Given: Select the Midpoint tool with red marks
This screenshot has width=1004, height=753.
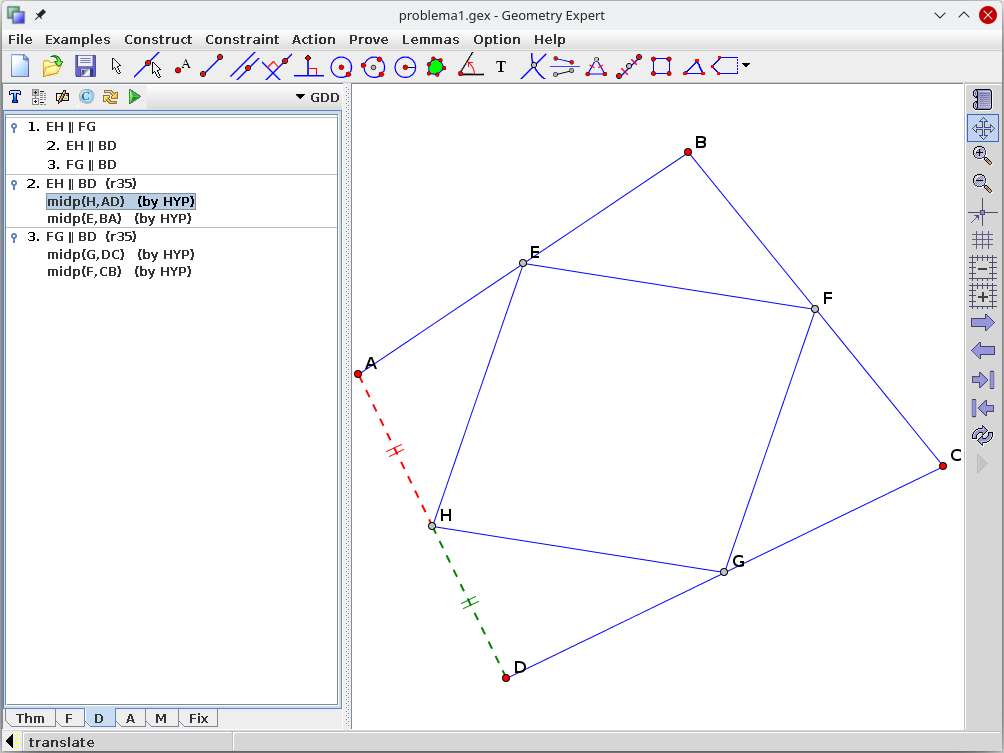Looking at the screenshot, I should pyautogui.click(x=629, y=66).
